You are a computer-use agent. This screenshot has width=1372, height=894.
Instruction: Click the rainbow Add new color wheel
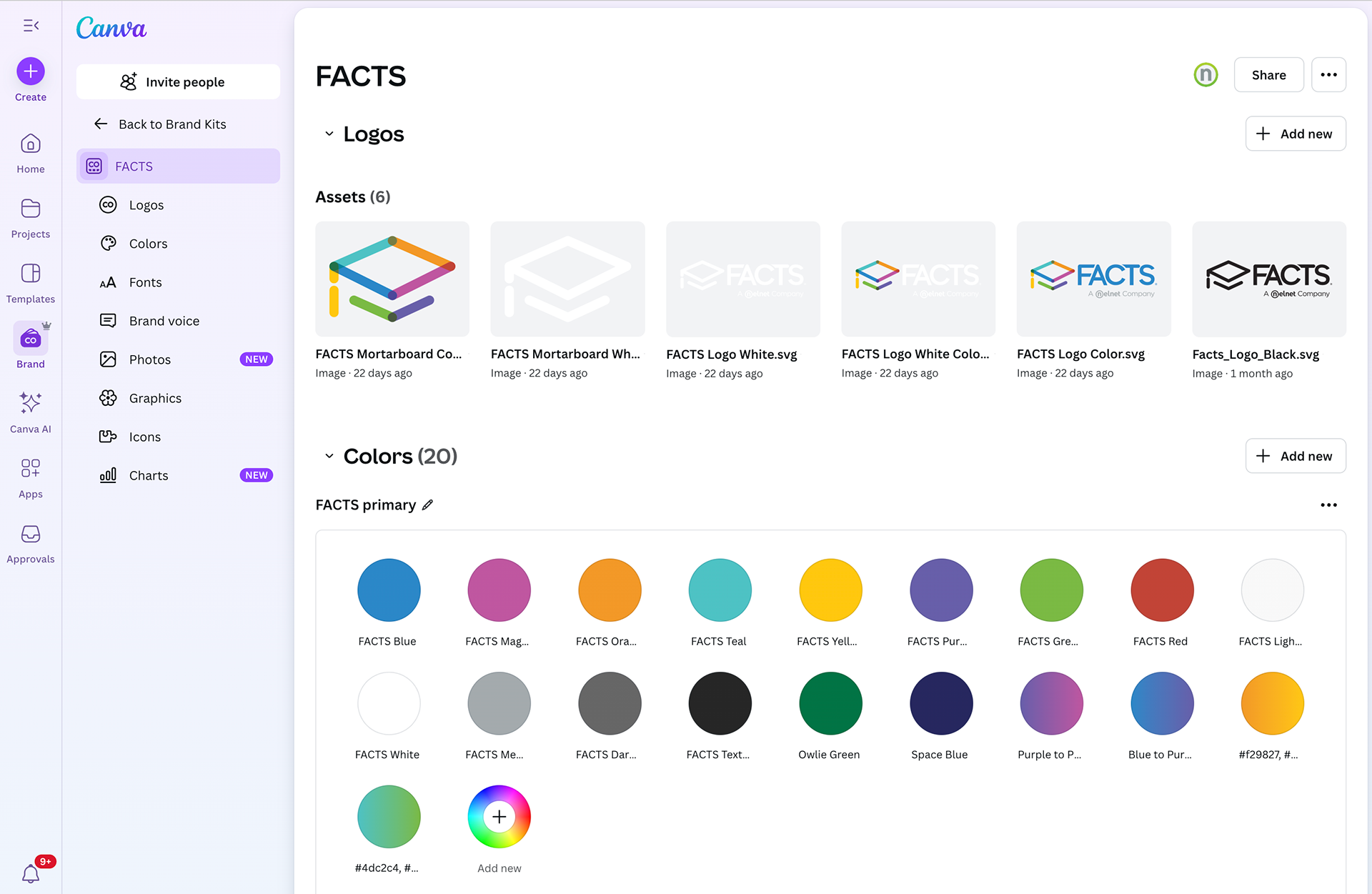pos(499,817)
